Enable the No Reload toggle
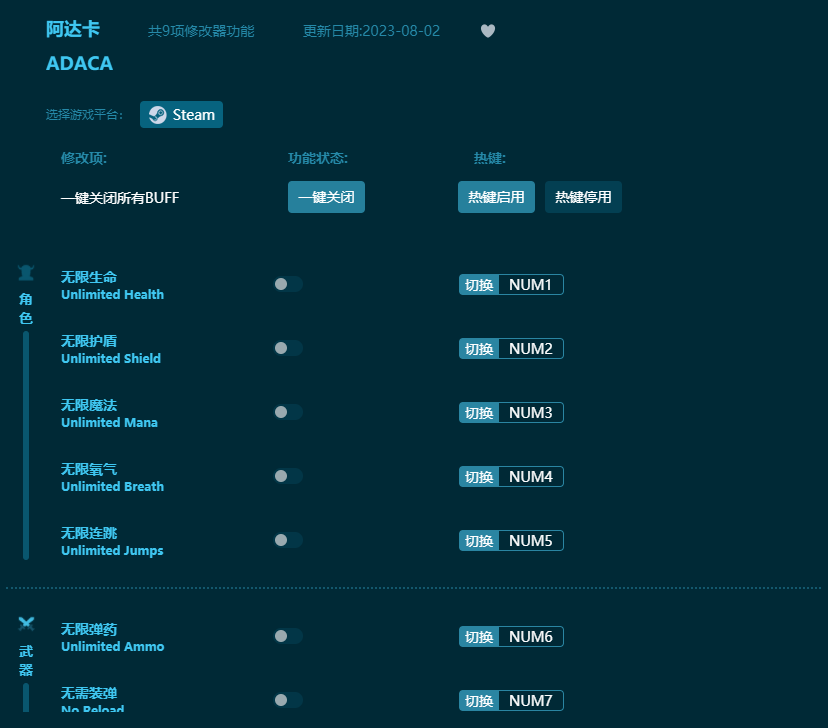 288,700
